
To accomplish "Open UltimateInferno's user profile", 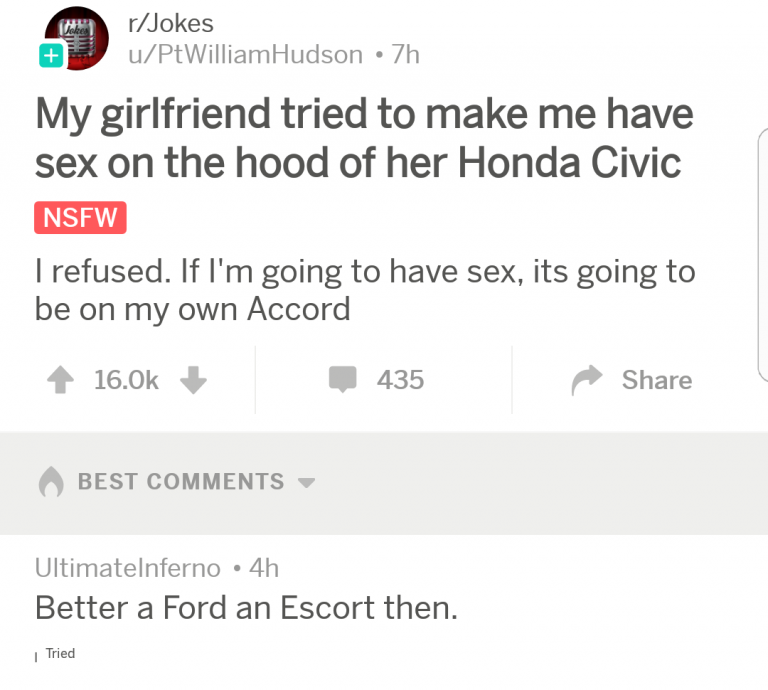I will click(x=128, y=568).
